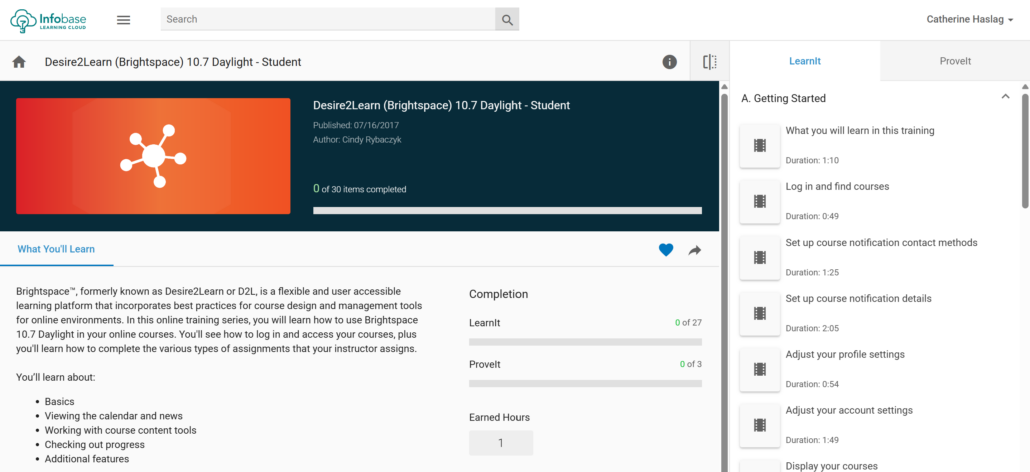Click the 0 of 30 items completed text
Viewport: 1030px width, 472px height.
pos(359,189)
